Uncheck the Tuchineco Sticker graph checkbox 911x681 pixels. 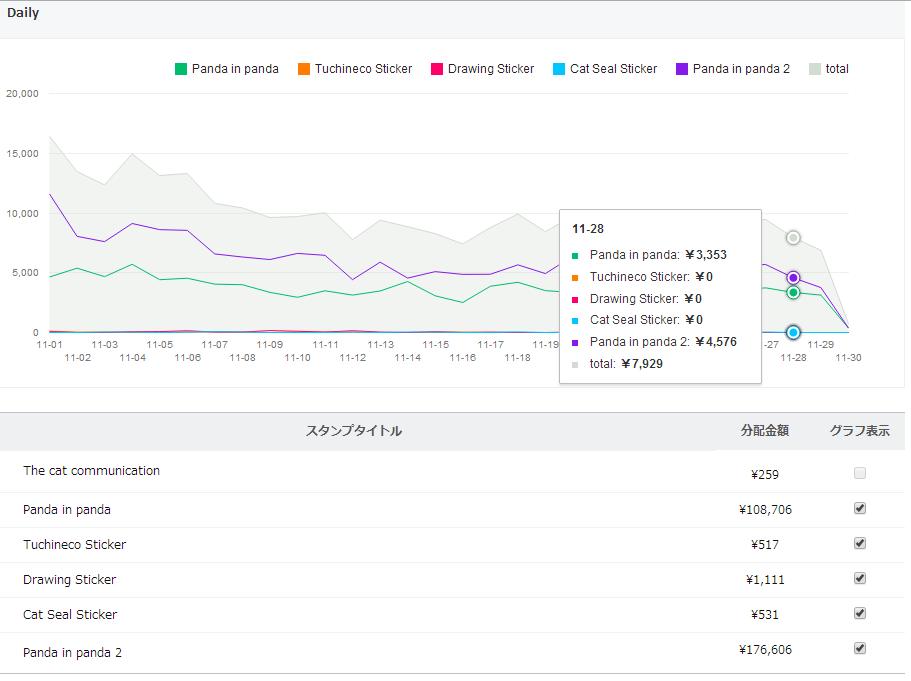(860, 543)
